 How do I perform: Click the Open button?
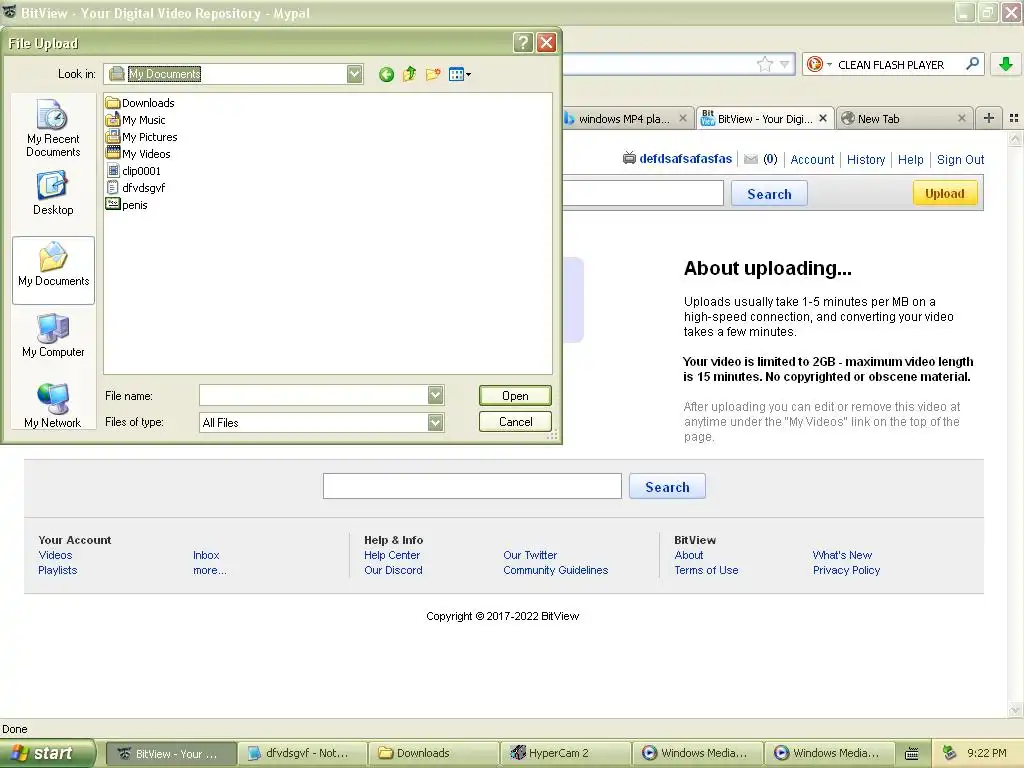tap(515, 396)
